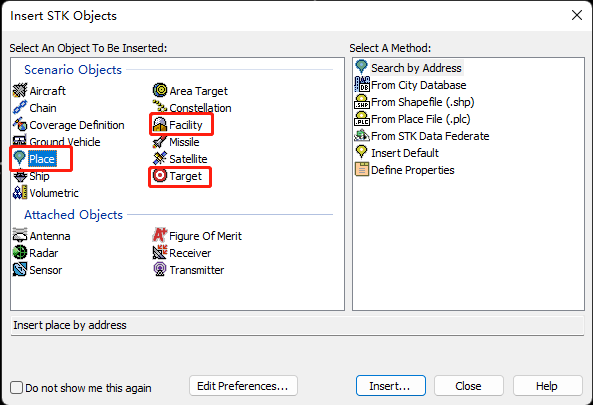Image resolution: width=593 pixels, height=405 pixels.
Task: Click the From Place File (.plc) icon
Action: pos(362,118)
